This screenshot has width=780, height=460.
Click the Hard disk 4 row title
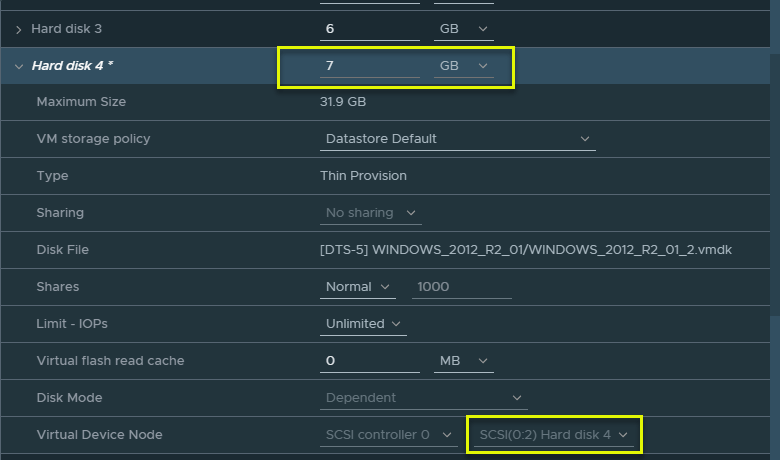click(74, 66)
